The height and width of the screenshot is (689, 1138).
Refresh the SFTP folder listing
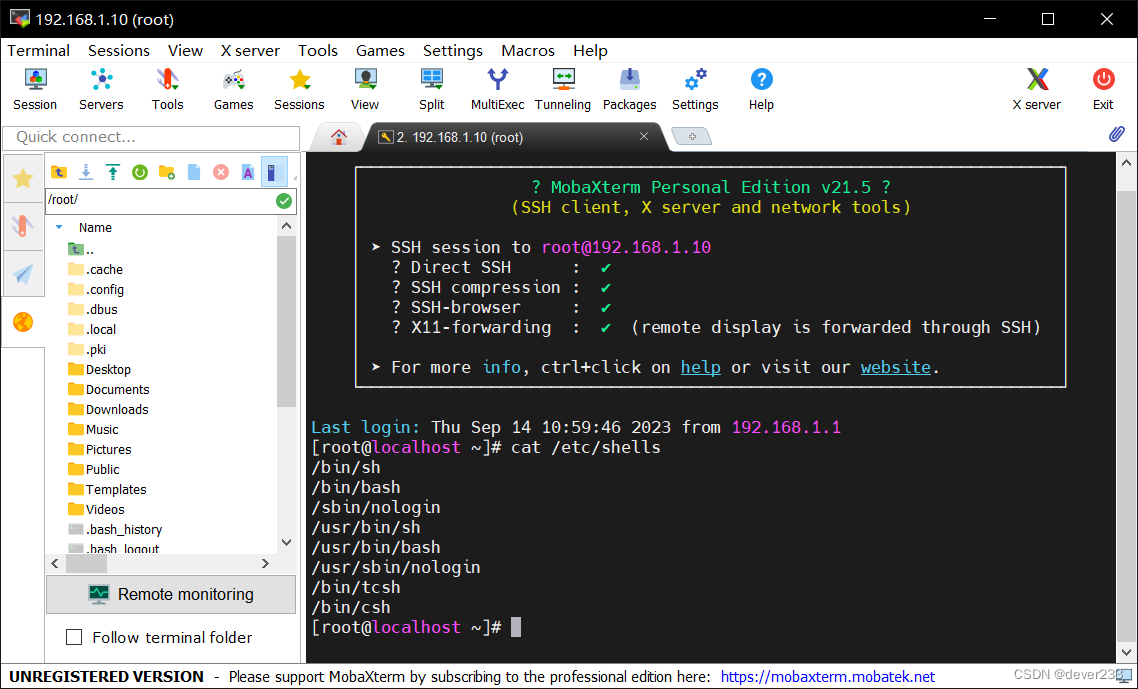[x=139, y=172]
